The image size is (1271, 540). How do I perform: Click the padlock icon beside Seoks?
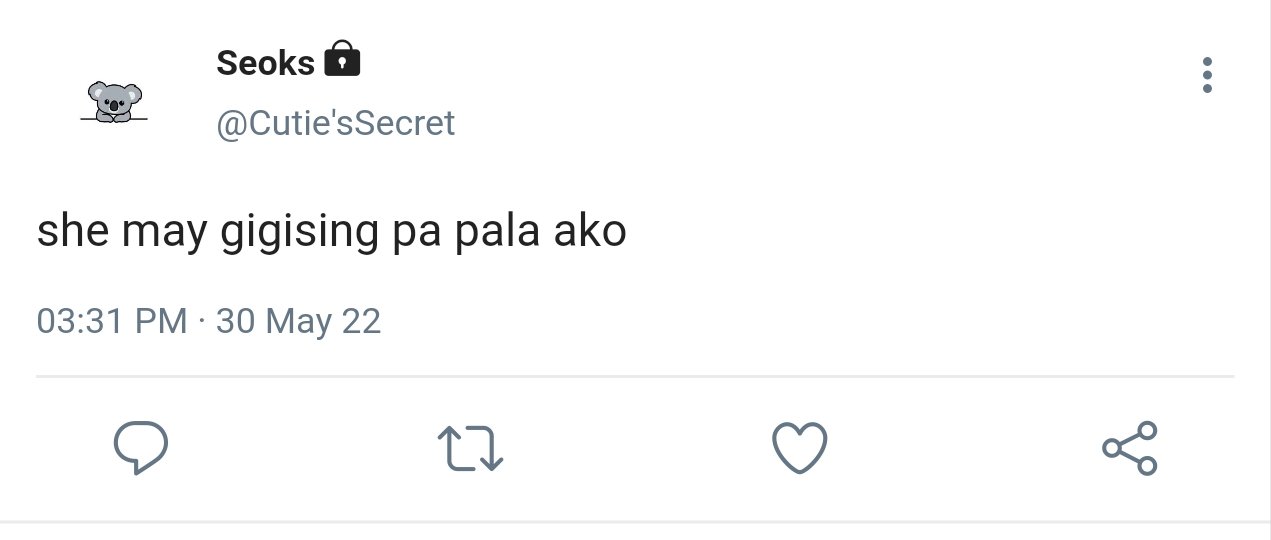(342, 60)
